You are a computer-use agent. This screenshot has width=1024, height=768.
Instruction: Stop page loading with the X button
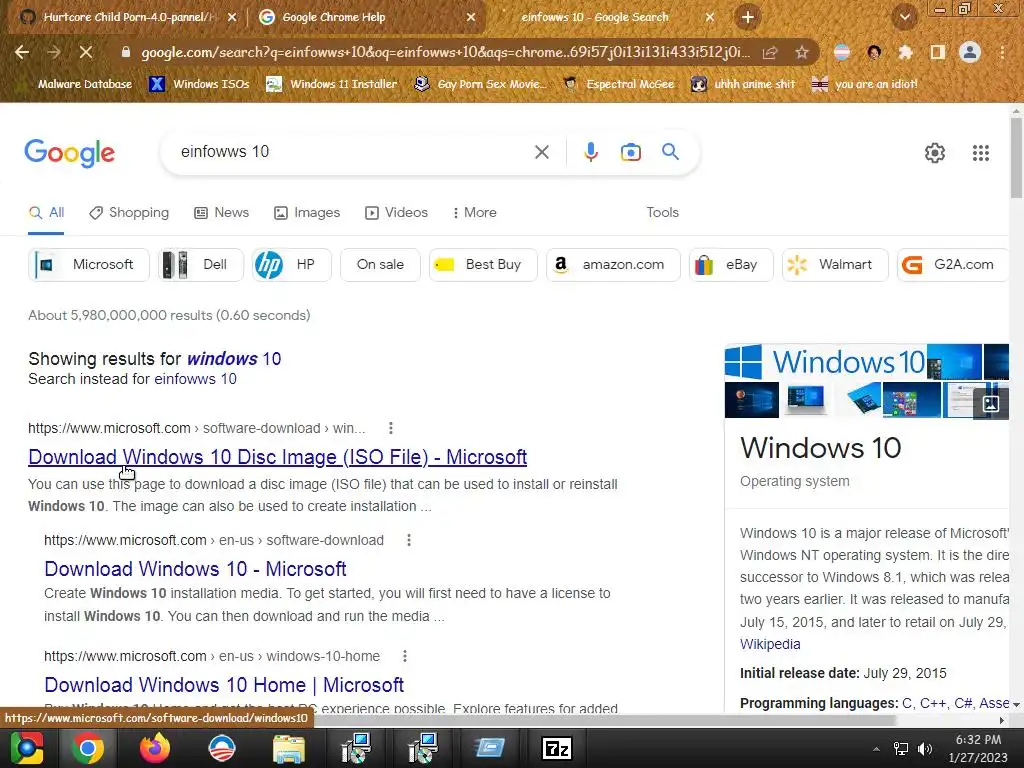86,52
